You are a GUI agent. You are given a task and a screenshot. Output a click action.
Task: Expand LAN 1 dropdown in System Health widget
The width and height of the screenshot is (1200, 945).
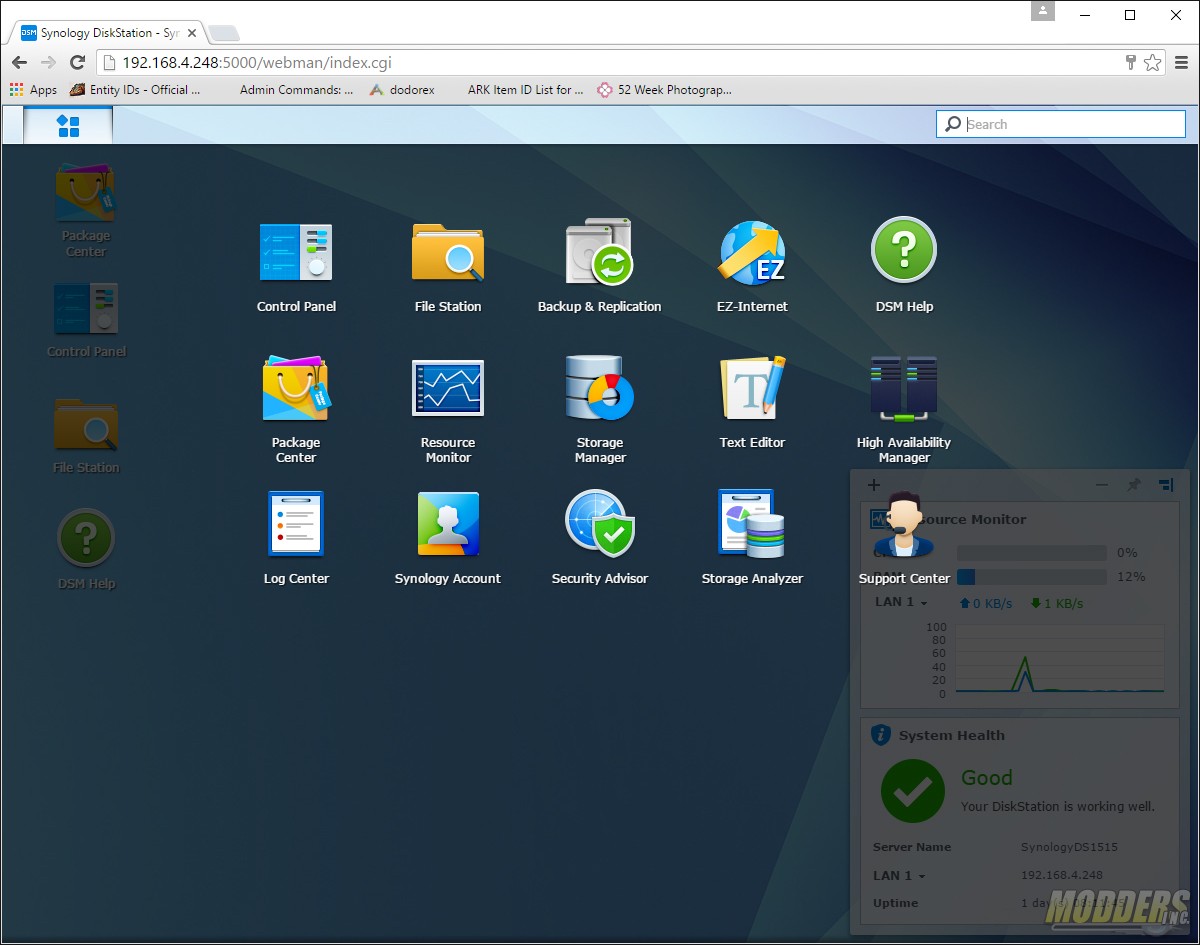[x=899, y=875]
